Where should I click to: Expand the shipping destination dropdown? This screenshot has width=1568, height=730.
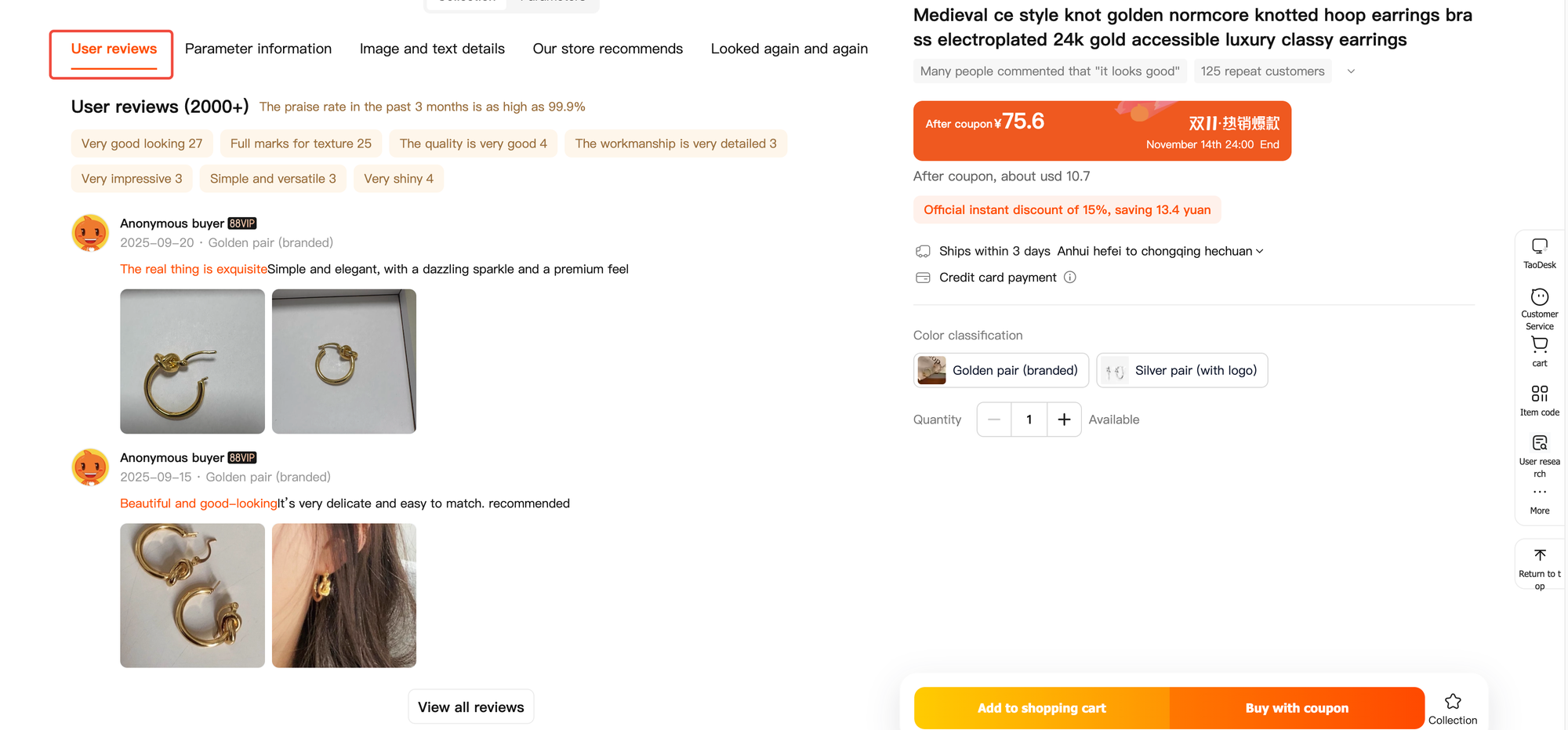[x=1259, y=252]
